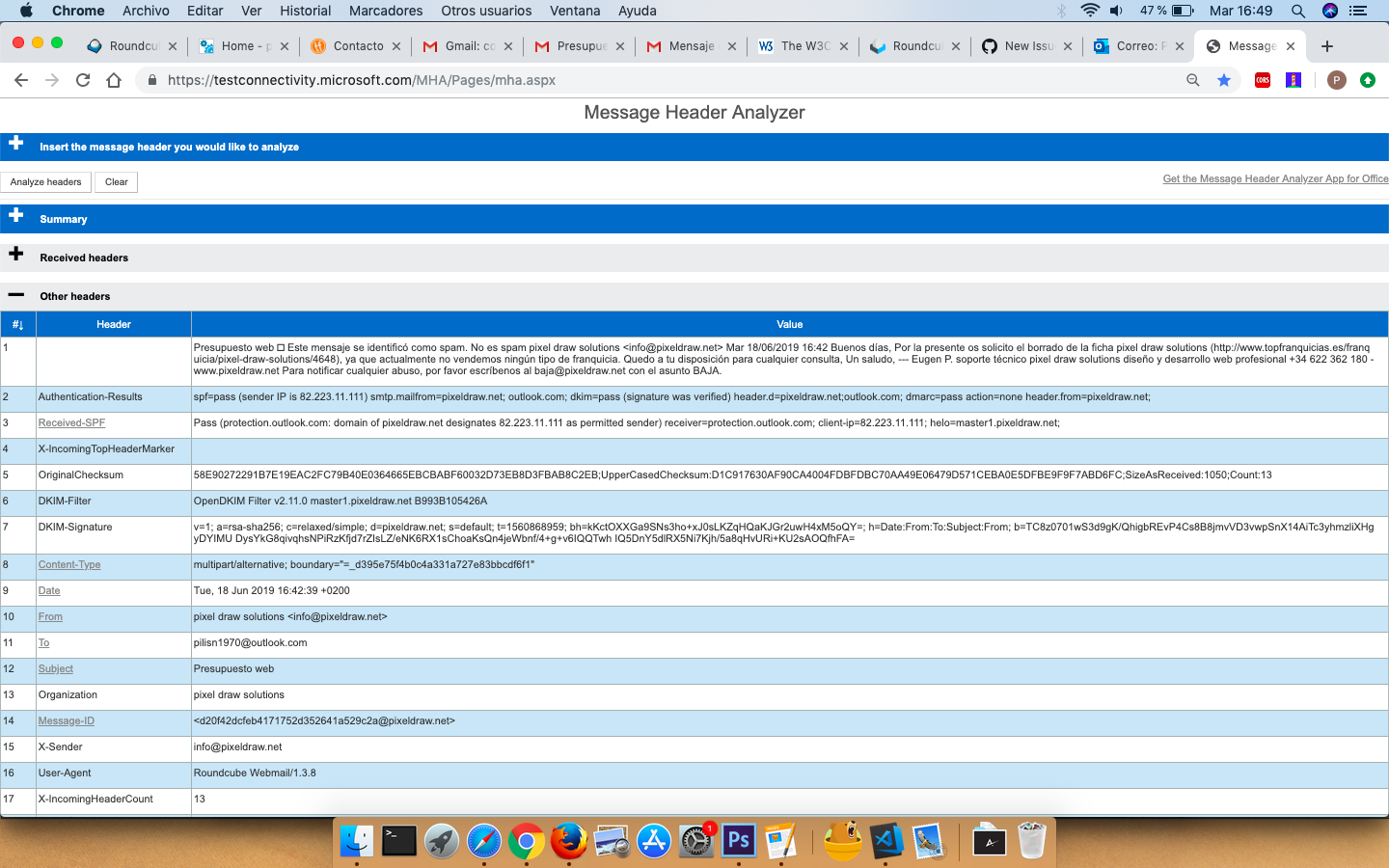Open the Spotlight search icon in menu bar
This screenshot has height=868, width=1389.
tap(1298, 11)
